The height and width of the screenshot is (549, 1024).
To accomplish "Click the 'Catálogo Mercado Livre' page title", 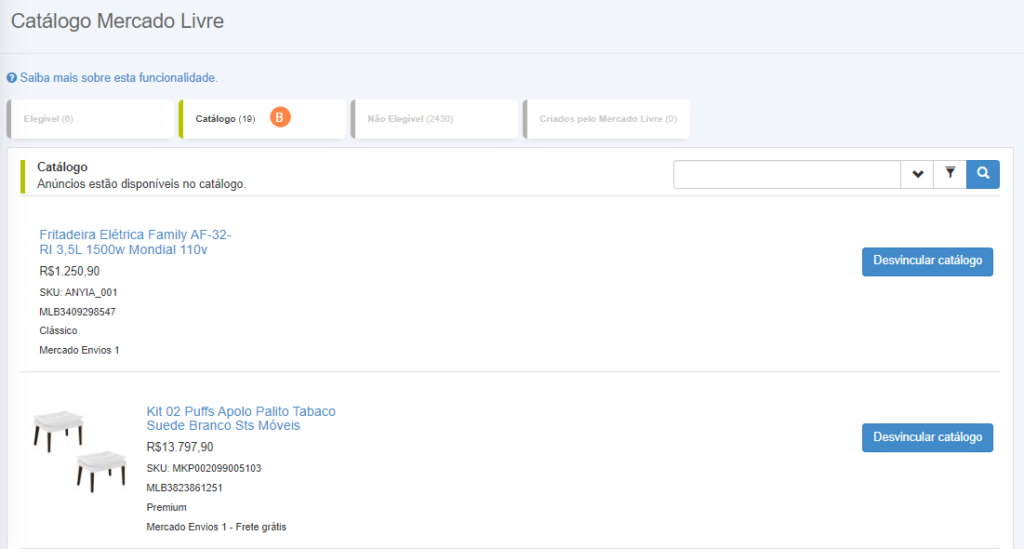I will (x=118, y=21).
